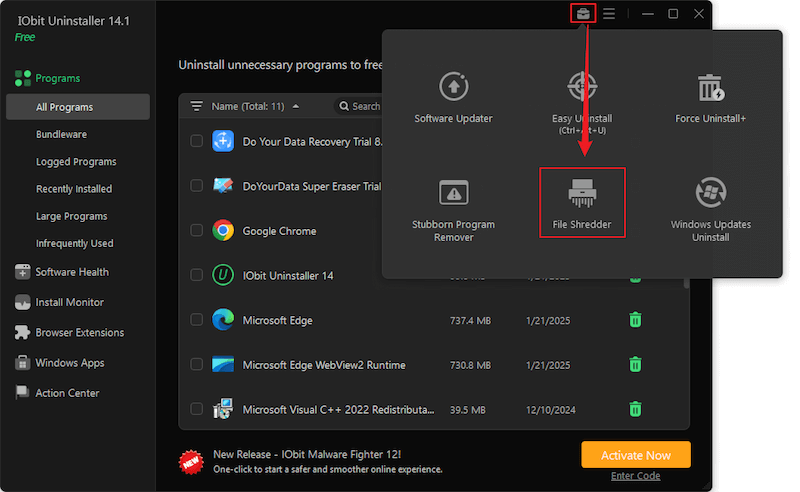800x492 pixels.
Task: Click the program list scrollbar
Action: pos(686,283)
